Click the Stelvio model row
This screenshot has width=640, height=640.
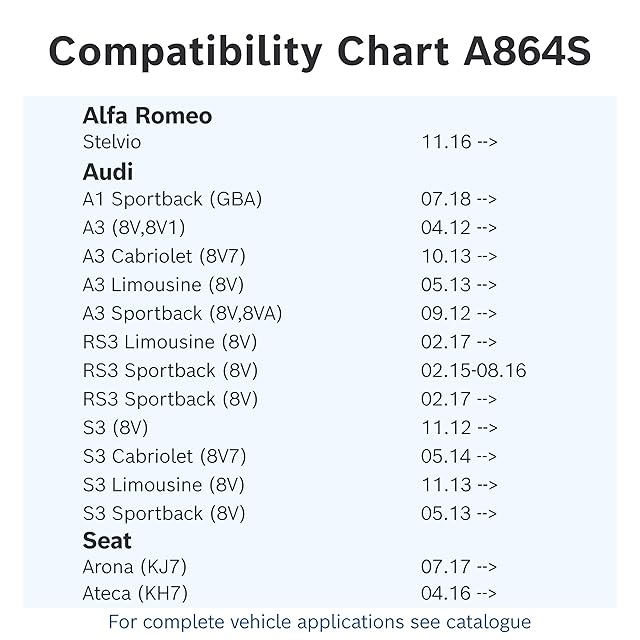coord(112,142)
